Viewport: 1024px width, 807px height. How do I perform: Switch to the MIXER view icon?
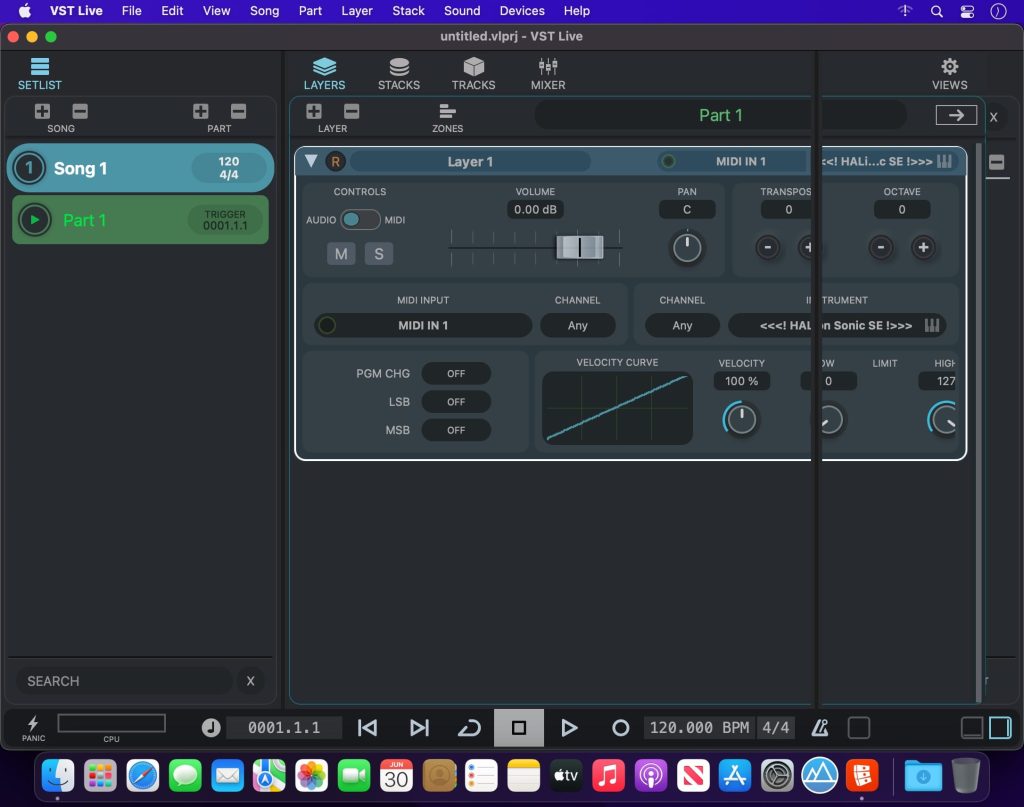click(547, 72)
